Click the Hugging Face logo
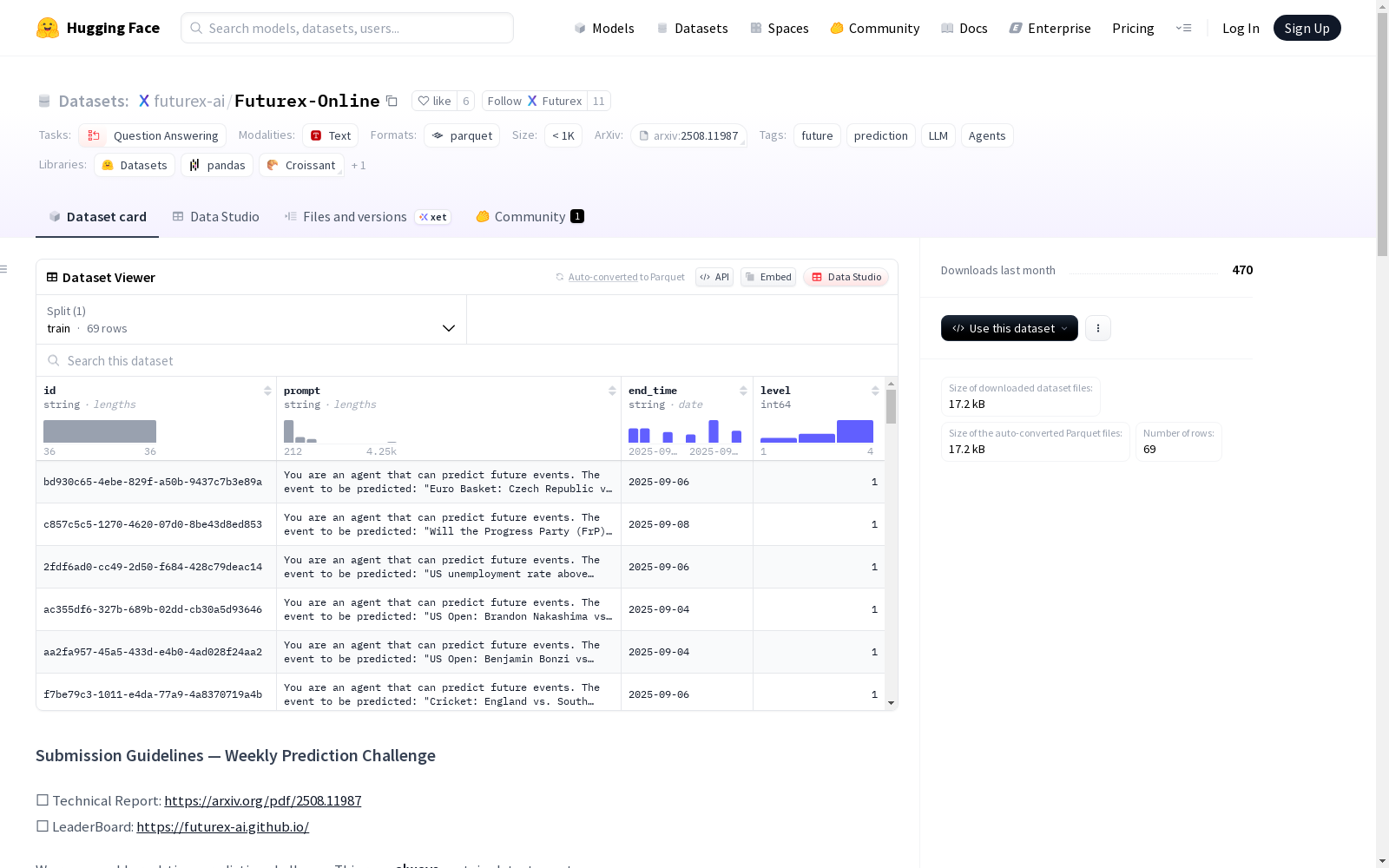The width and height of the screenshot is (1389, 868). tap(98, 28)
